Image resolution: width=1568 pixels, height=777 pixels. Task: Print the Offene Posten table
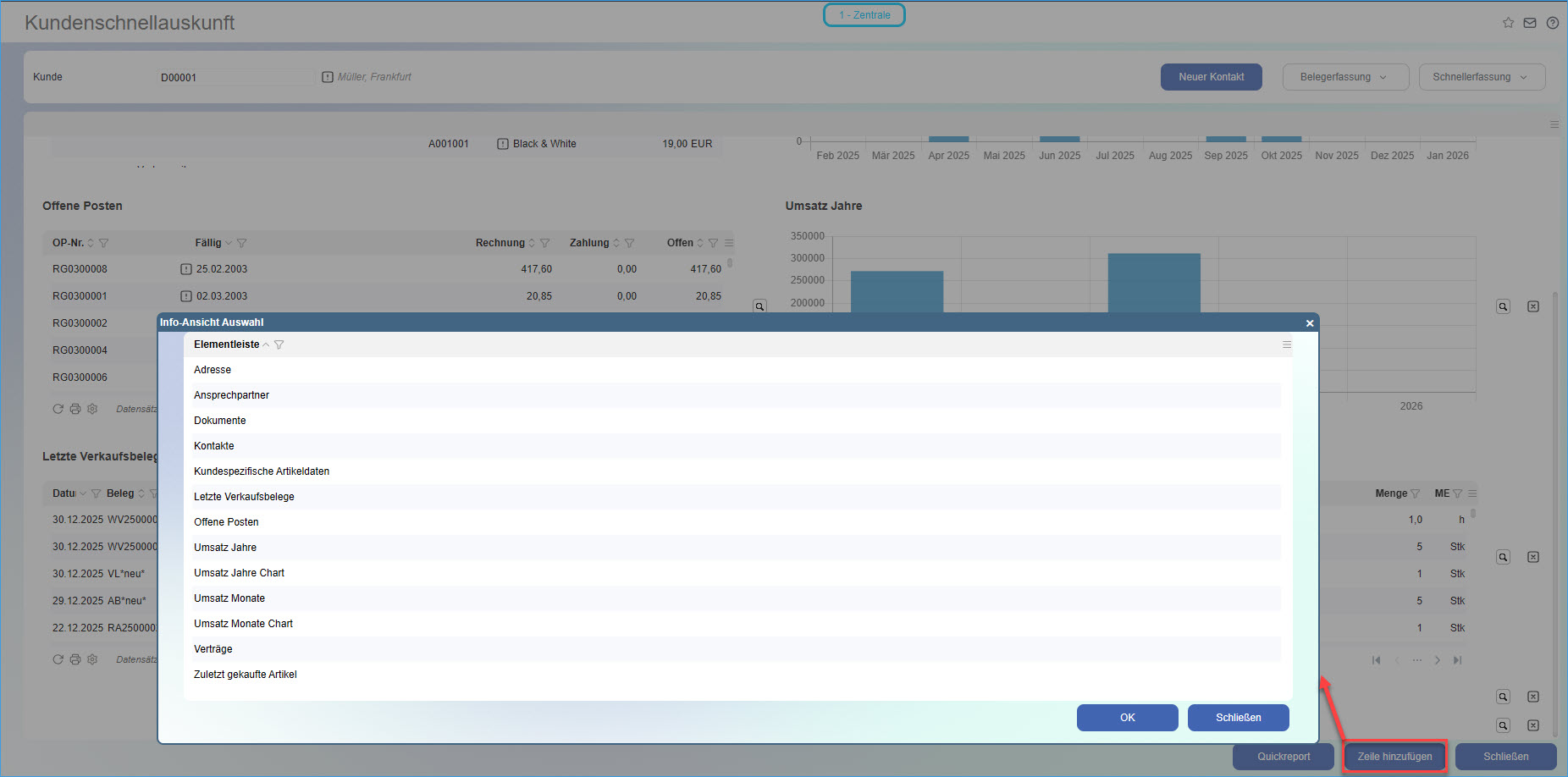click(75, 409)
